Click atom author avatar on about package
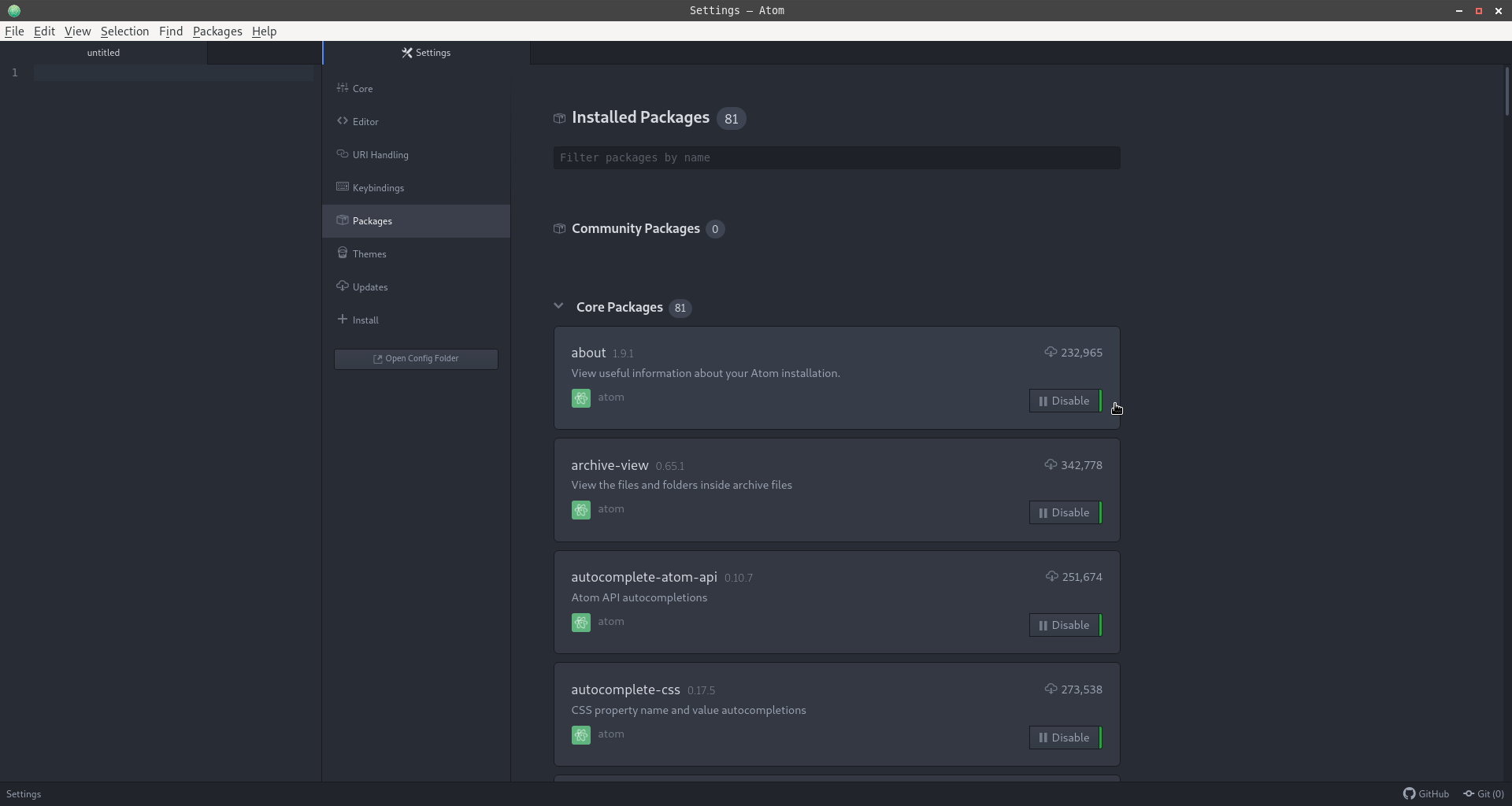1512x806 pixels. [x=581, y=398]
